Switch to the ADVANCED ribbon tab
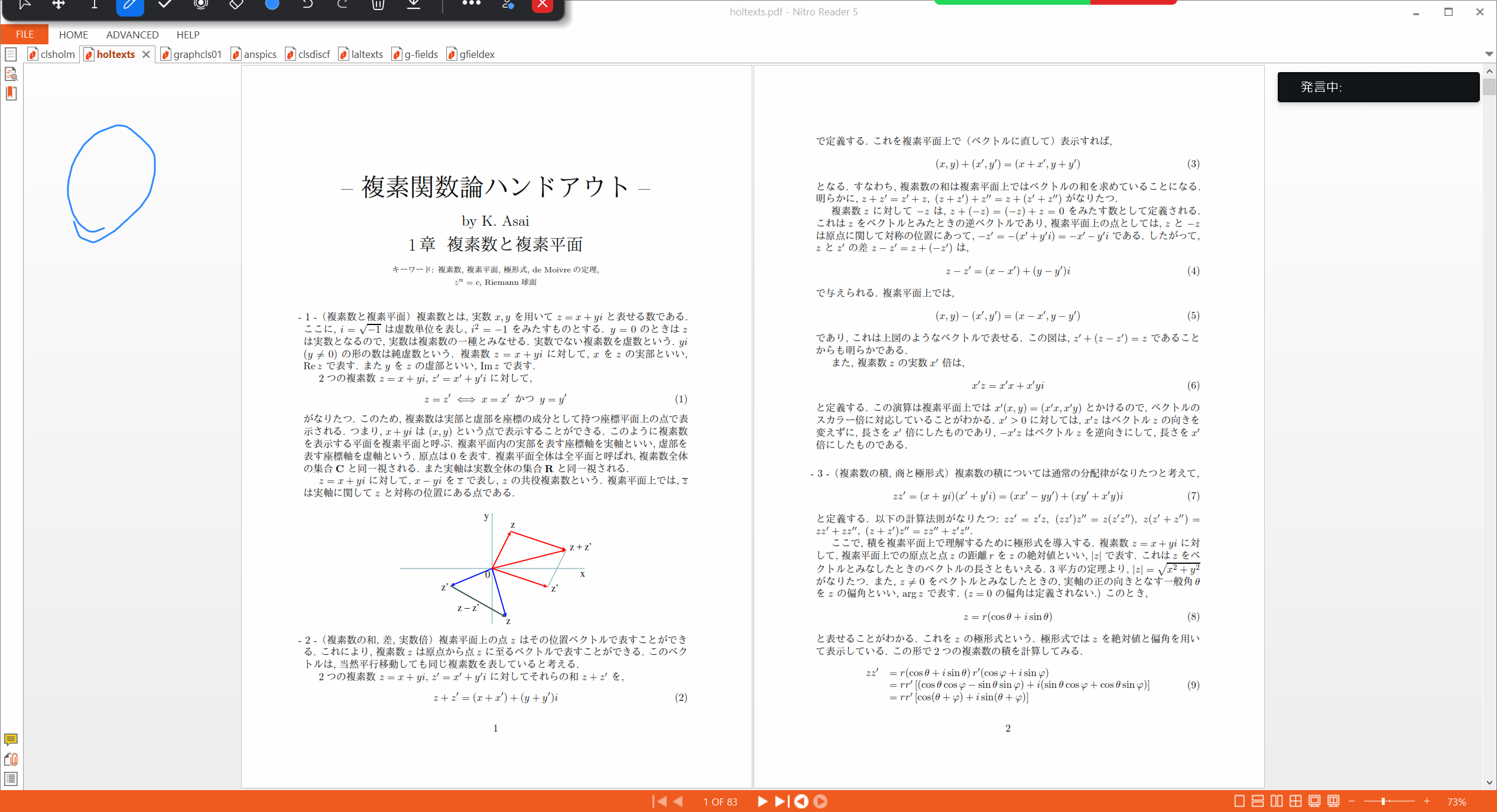 132,34
